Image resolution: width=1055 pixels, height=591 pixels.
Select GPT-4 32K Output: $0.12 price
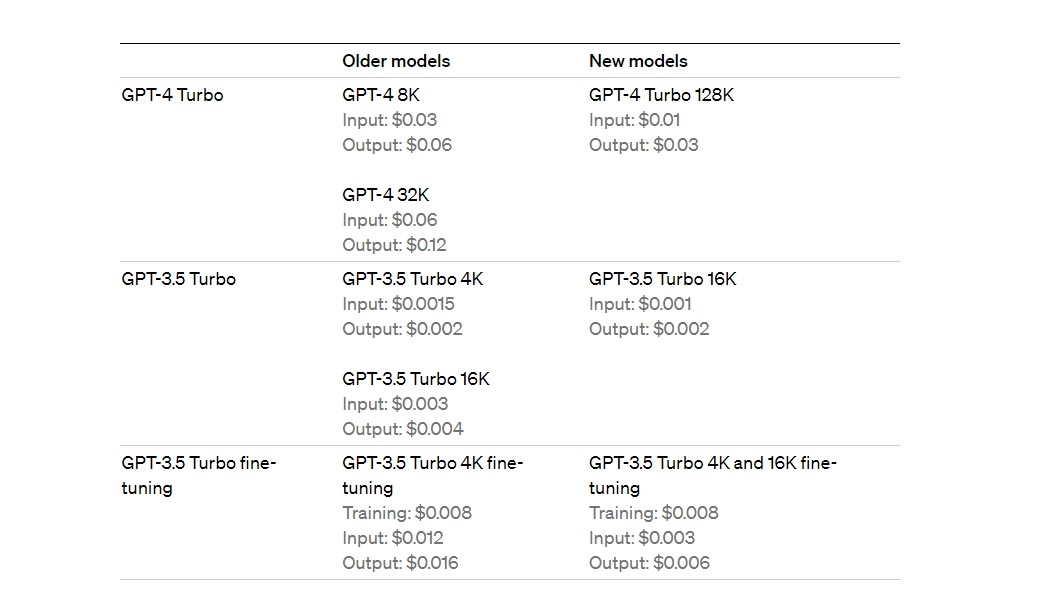pyautogui.click(x=394, y=245)
